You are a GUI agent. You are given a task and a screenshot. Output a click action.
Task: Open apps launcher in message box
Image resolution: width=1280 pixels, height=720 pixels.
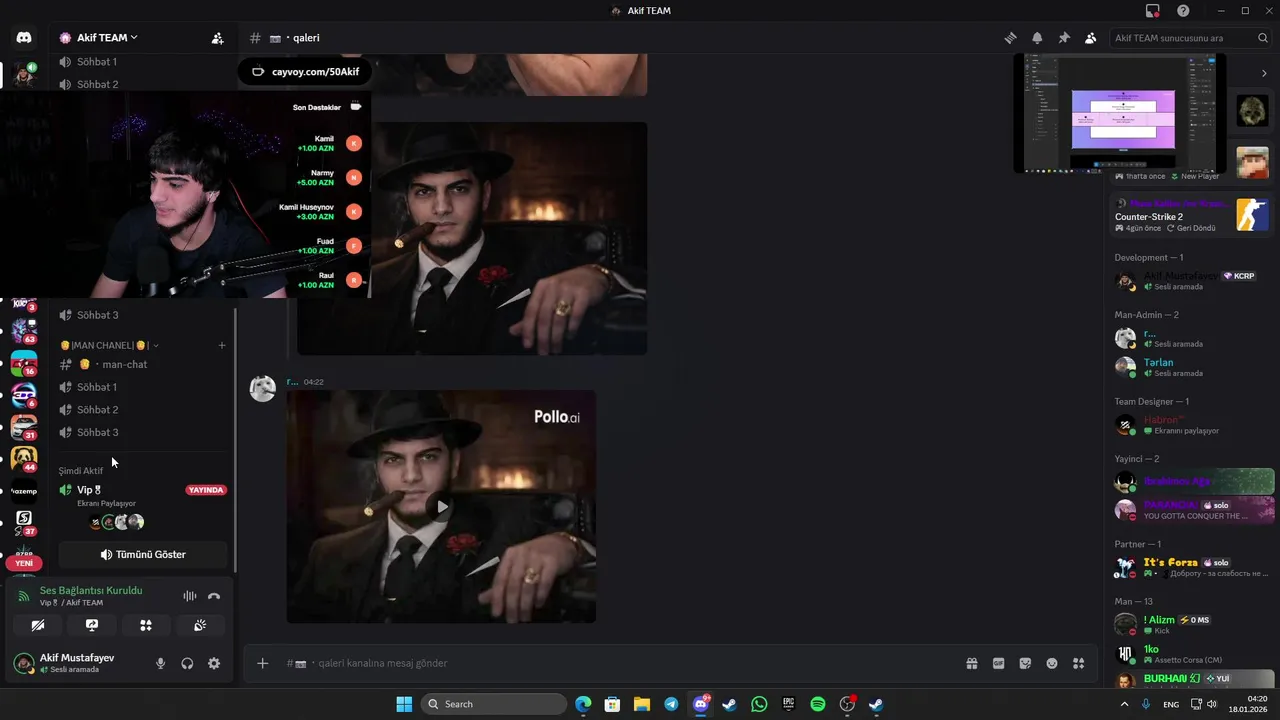click(1079, 663)
